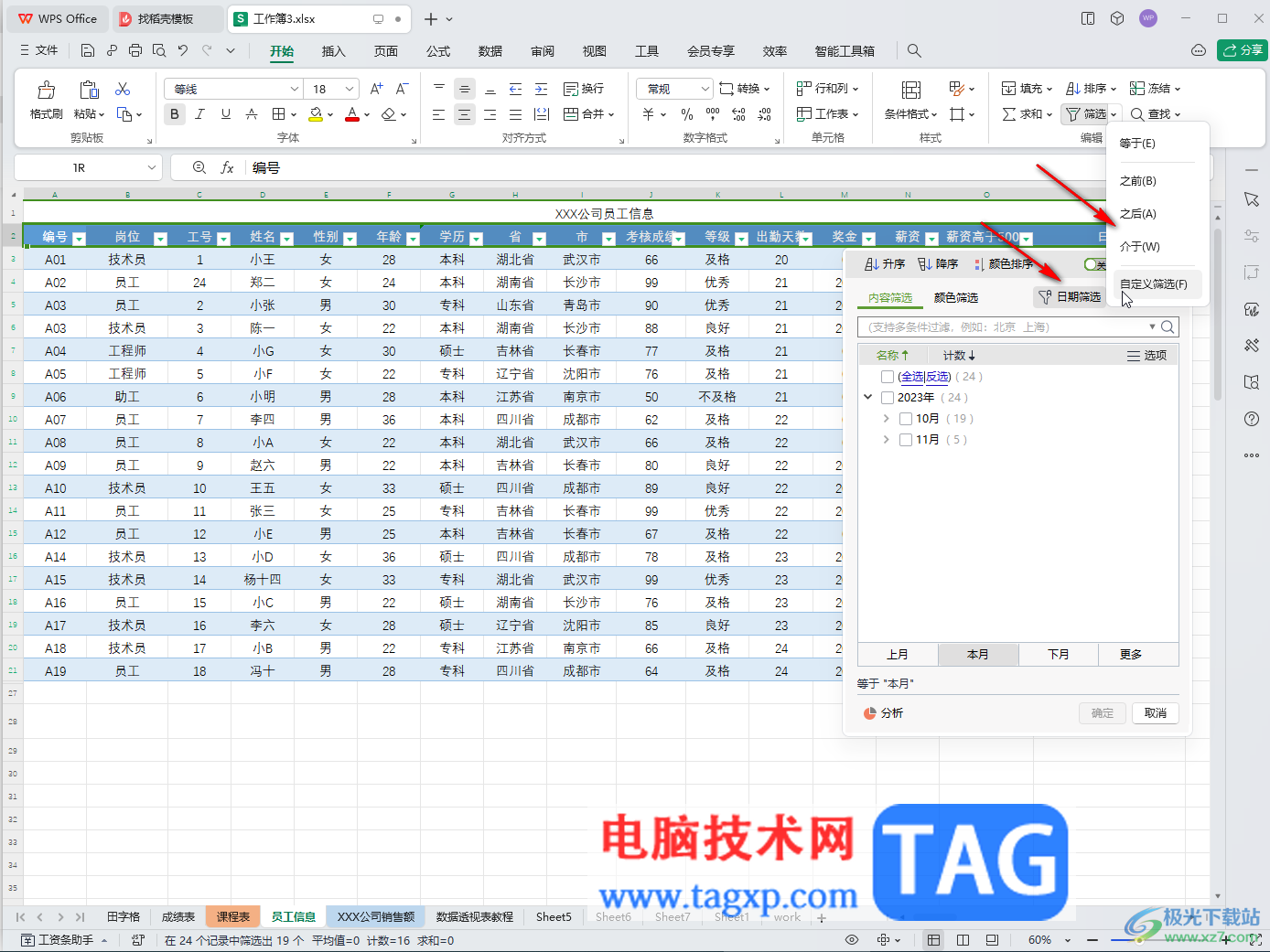Select 介于(W) menu item
Viewport: 1270px width, 952px height.
click(1157, 247)
